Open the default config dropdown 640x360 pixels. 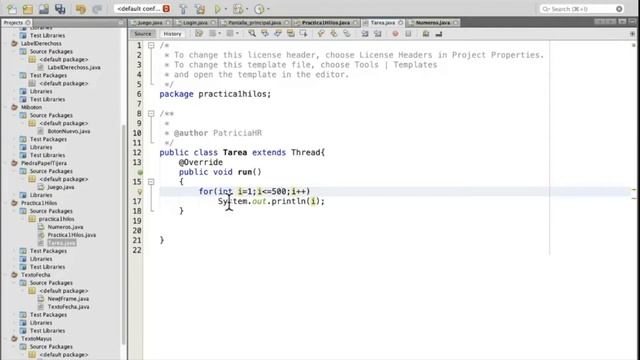(x=142, y=9)
